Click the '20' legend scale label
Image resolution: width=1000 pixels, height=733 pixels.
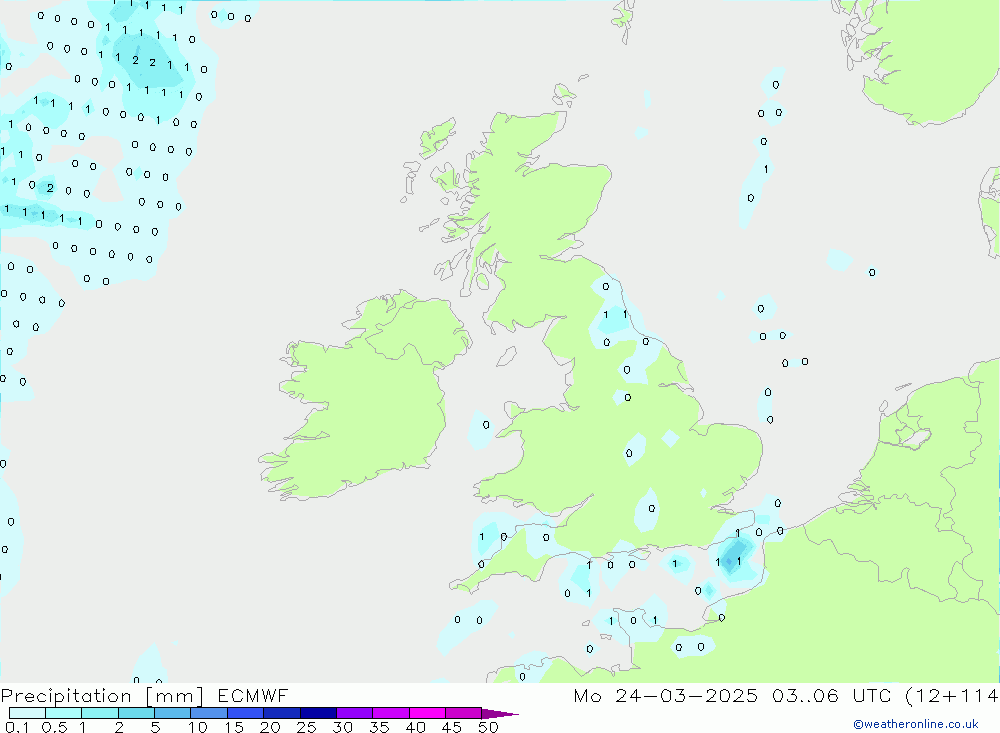[270, 727]
